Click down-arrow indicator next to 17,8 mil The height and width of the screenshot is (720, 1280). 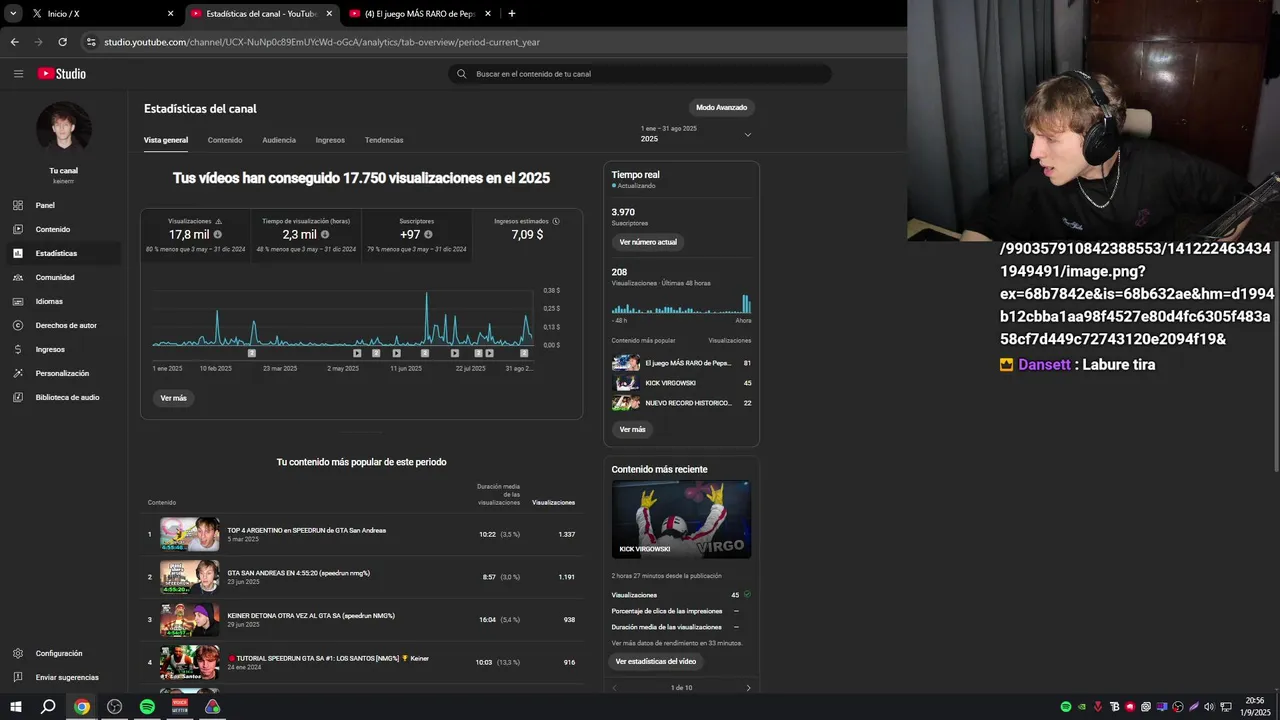[x=217, y=235]
